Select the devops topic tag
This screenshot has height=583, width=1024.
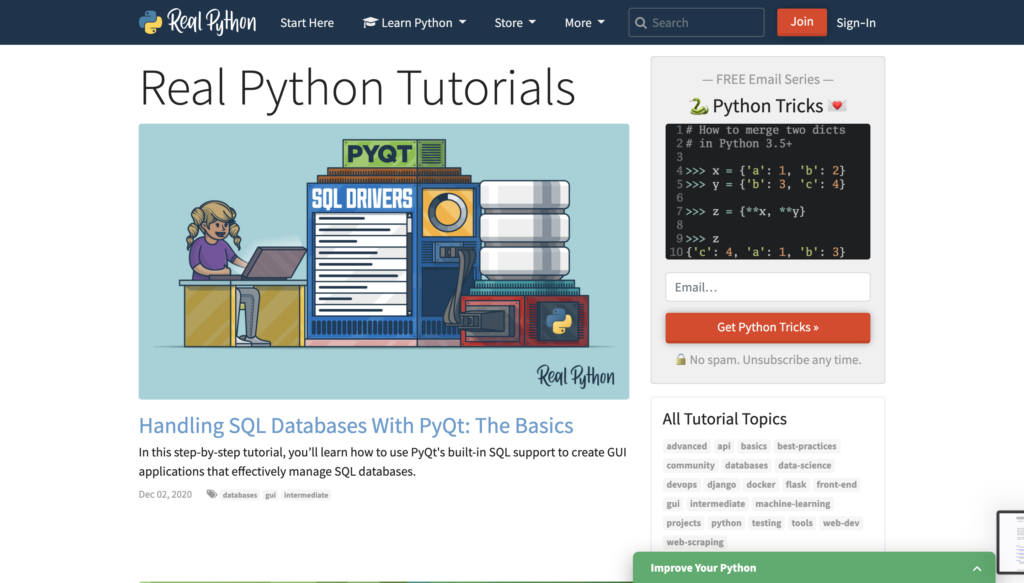[x=681, y=484]
